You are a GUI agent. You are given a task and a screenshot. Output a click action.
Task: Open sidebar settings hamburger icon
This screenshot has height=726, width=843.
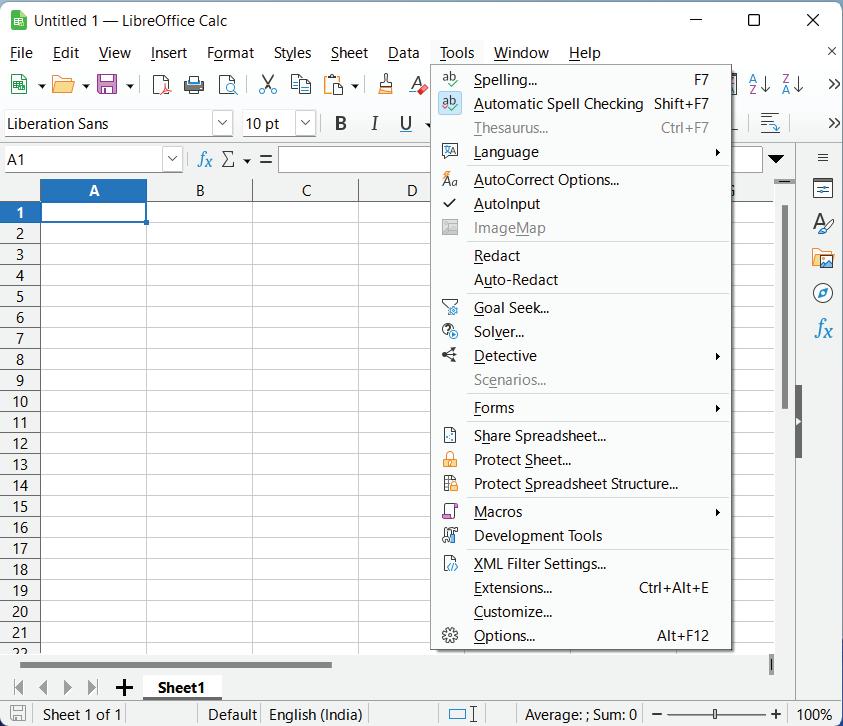tap(823, 158)
